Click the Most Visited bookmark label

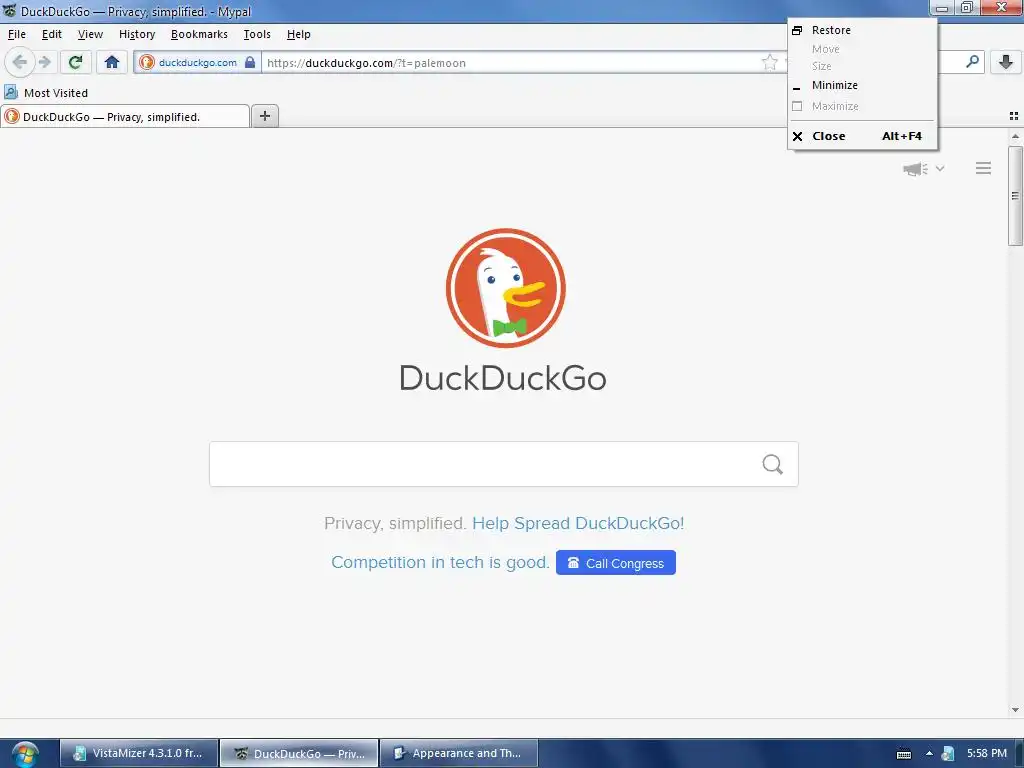(x=56, y=93)
